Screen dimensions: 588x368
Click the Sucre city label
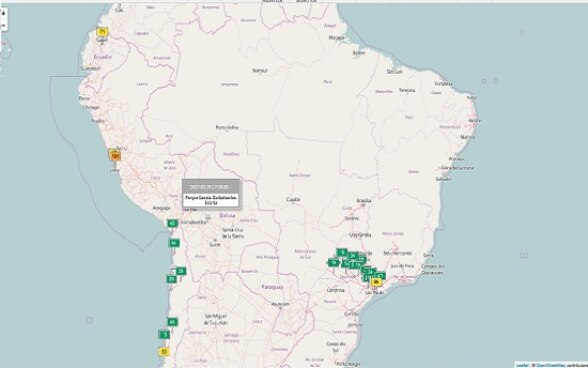(x=215, y=245)
